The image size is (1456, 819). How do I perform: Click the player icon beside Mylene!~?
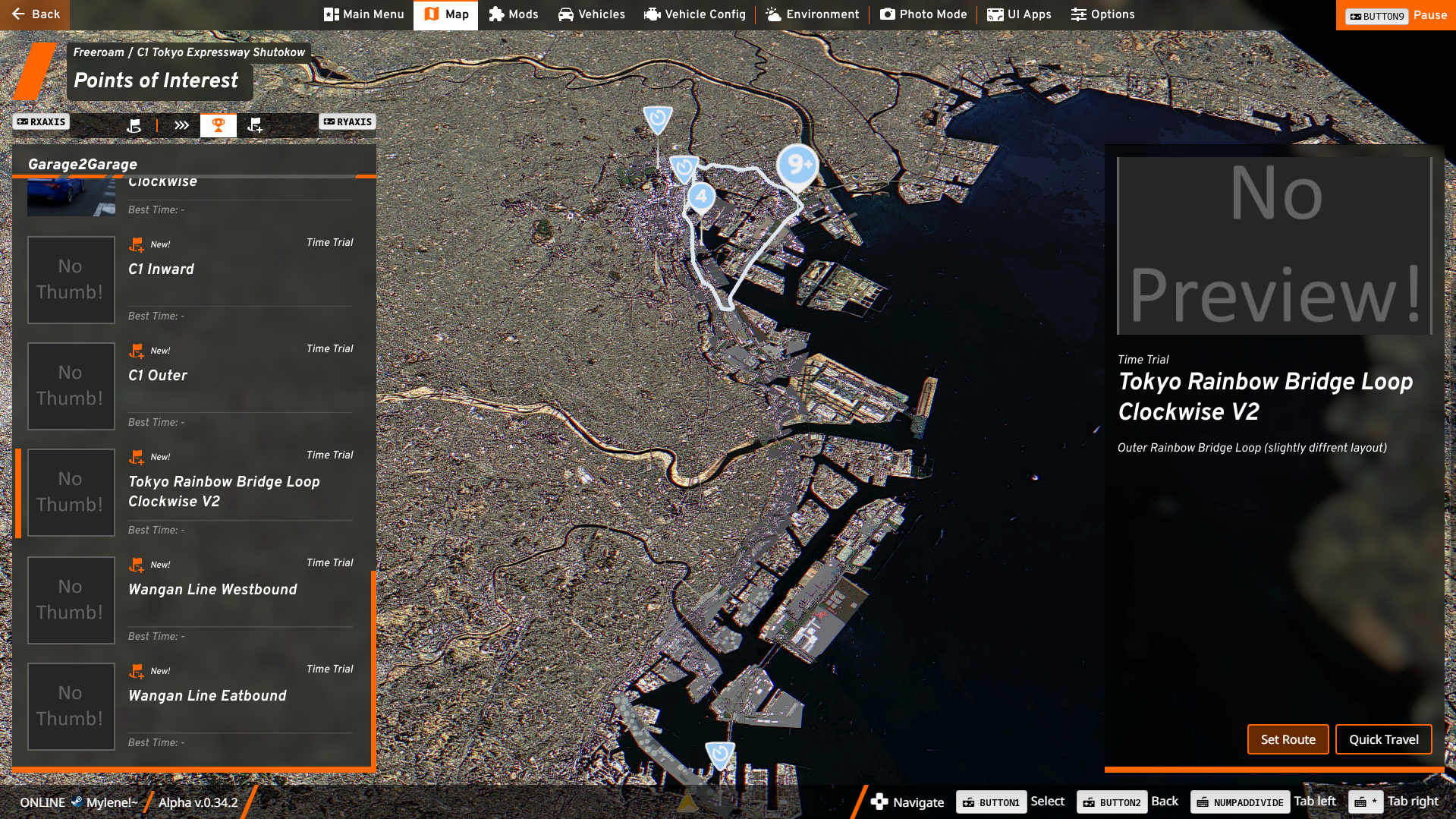click(77, 802)
